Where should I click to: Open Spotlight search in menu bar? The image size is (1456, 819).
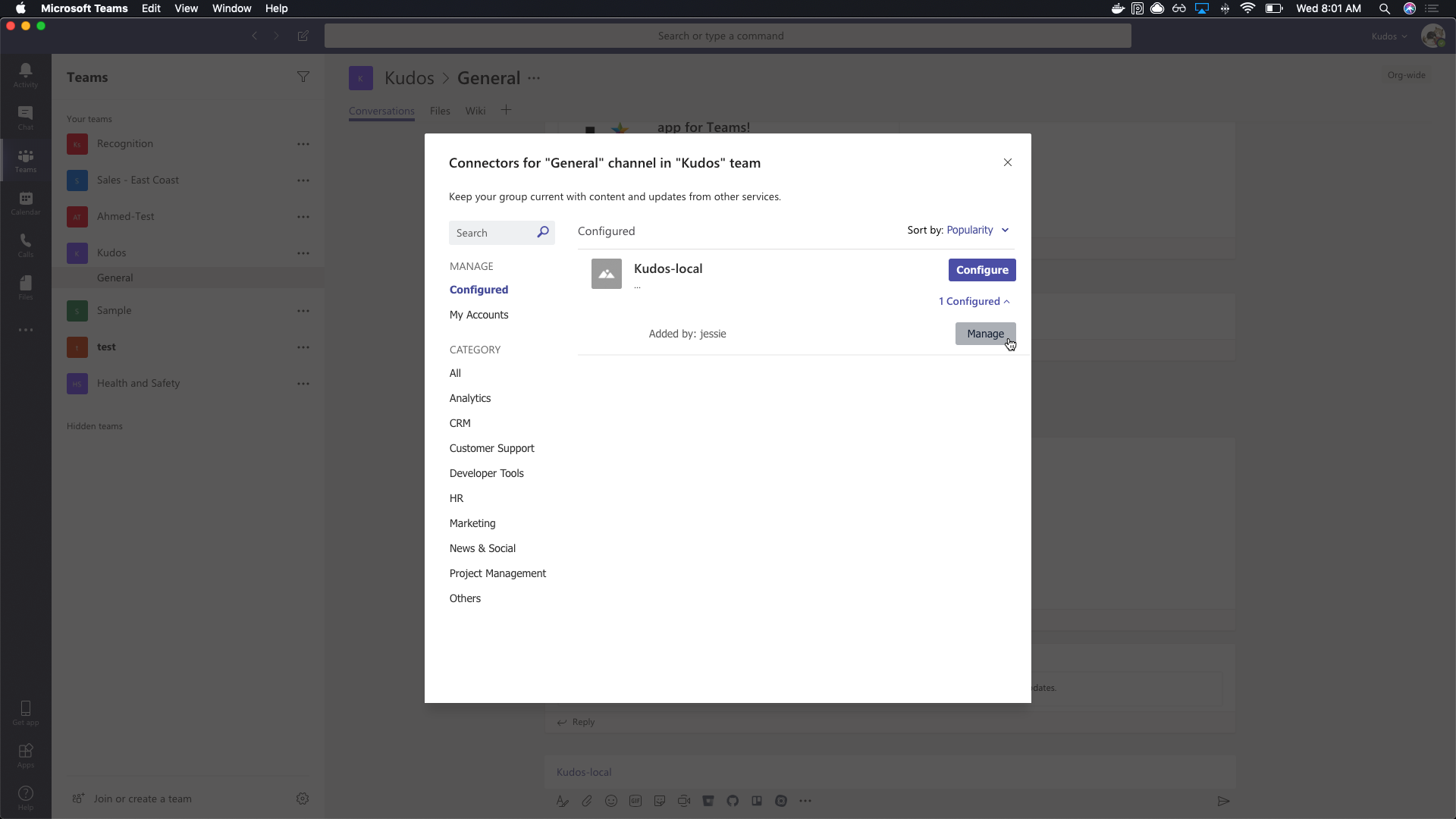(x=1385, y=8)
